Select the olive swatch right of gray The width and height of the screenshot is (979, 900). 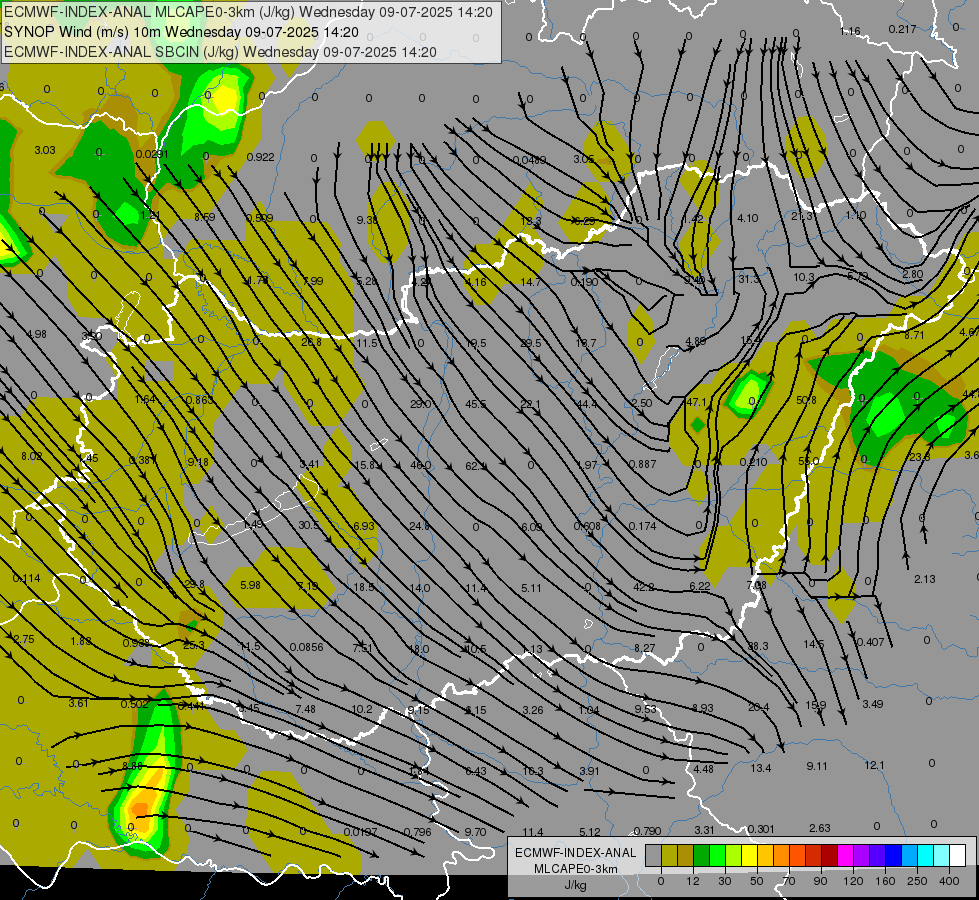click(x=669, y=855)
